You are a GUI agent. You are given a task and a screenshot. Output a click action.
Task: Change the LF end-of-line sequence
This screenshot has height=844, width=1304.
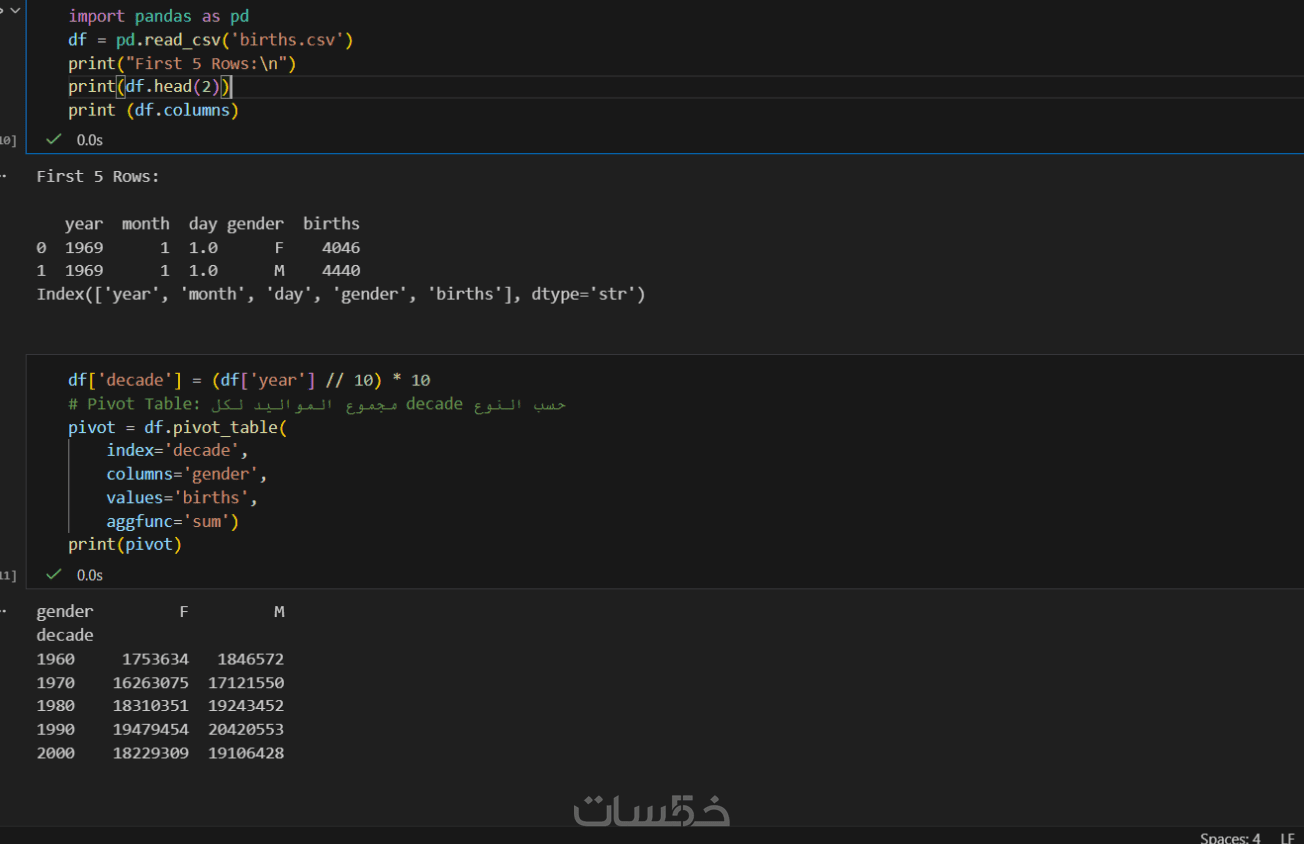[x=1287, y=837]
